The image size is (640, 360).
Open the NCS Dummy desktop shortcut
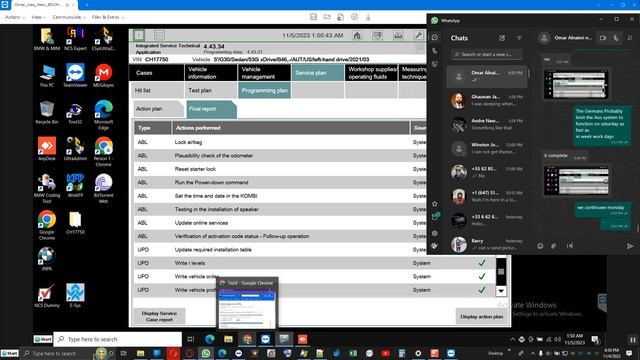(47, 296)
